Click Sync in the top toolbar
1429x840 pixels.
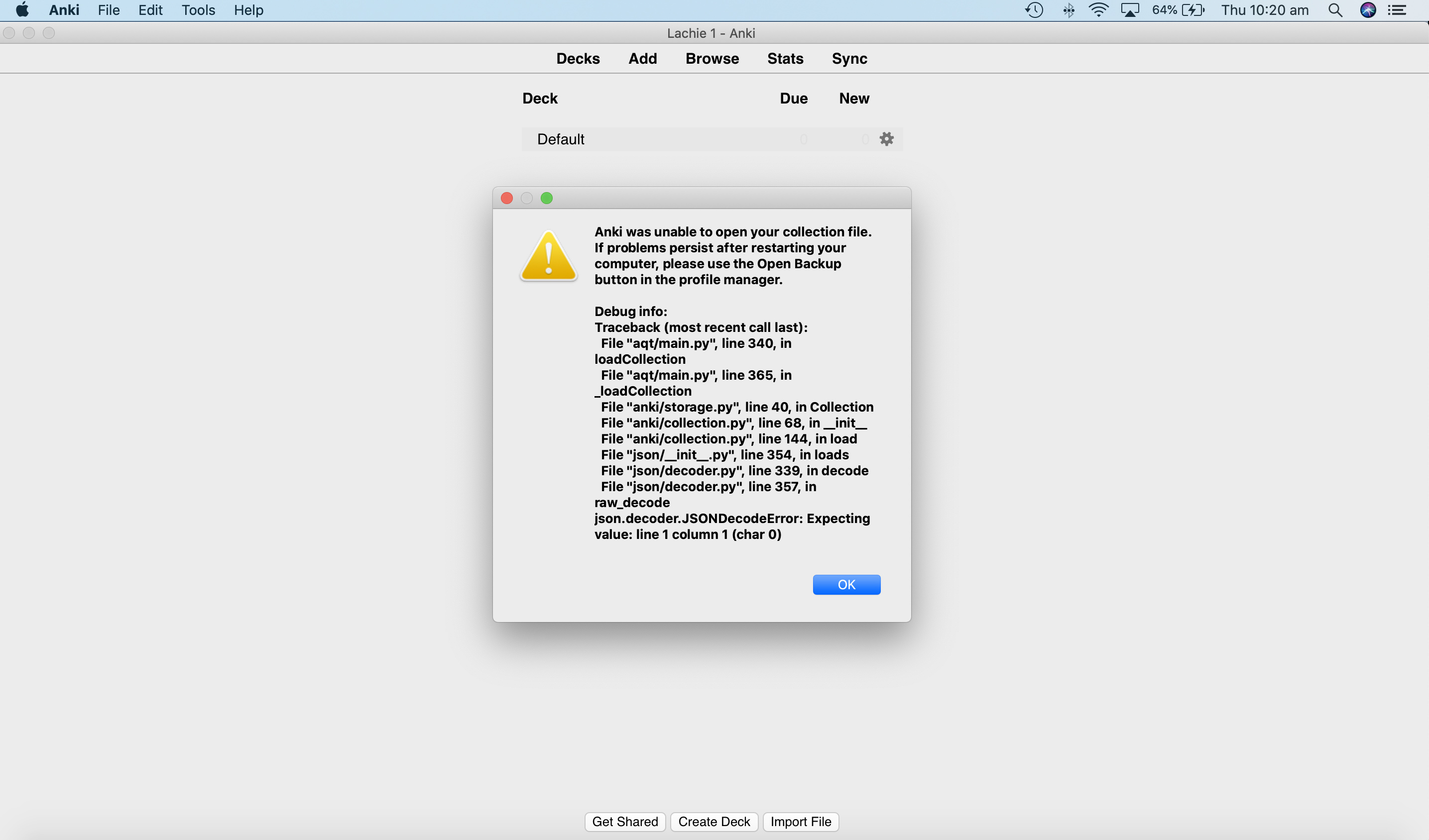pos(849,58)
